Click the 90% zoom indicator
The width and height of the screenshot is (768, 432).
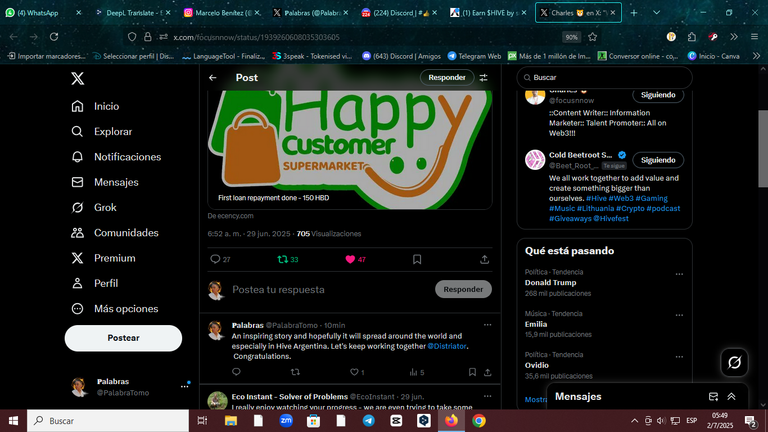coord(571,37)
